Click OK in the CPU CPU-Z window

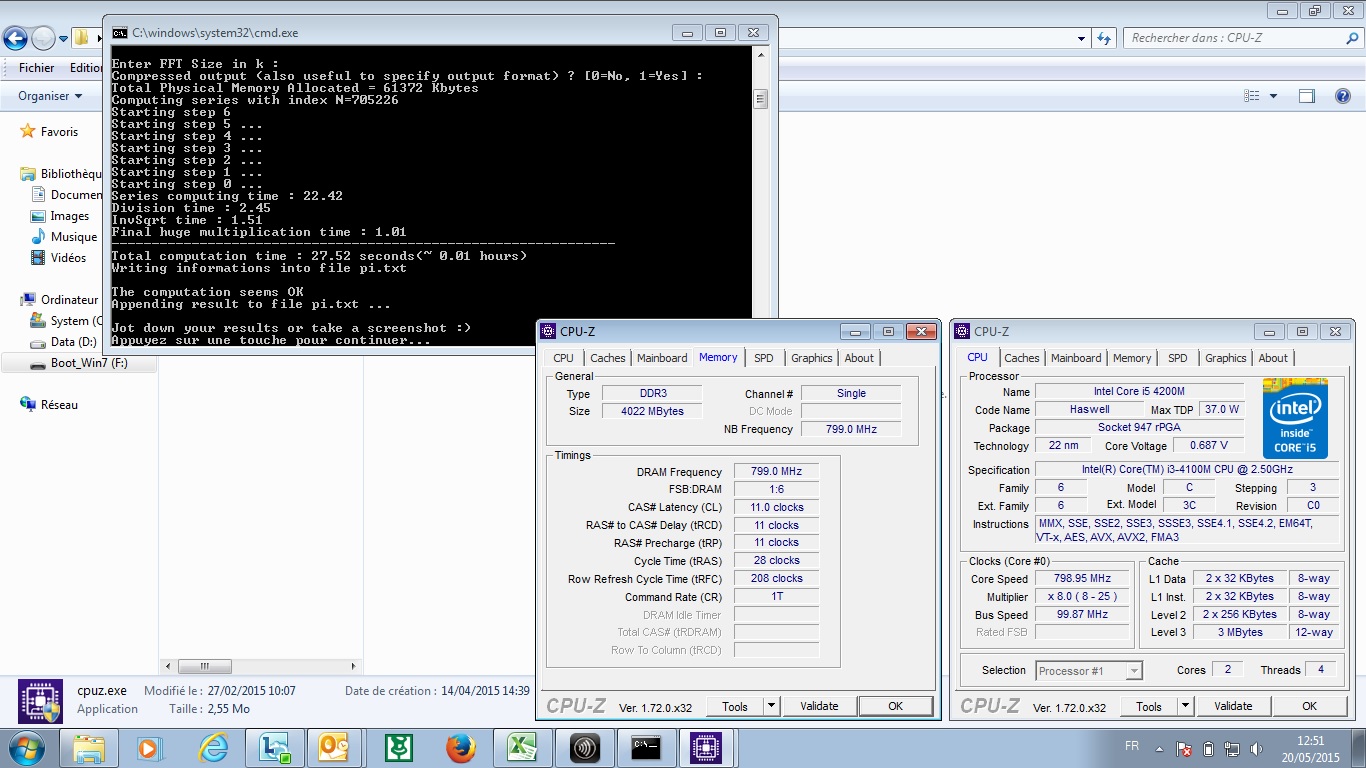[1309, 706]
